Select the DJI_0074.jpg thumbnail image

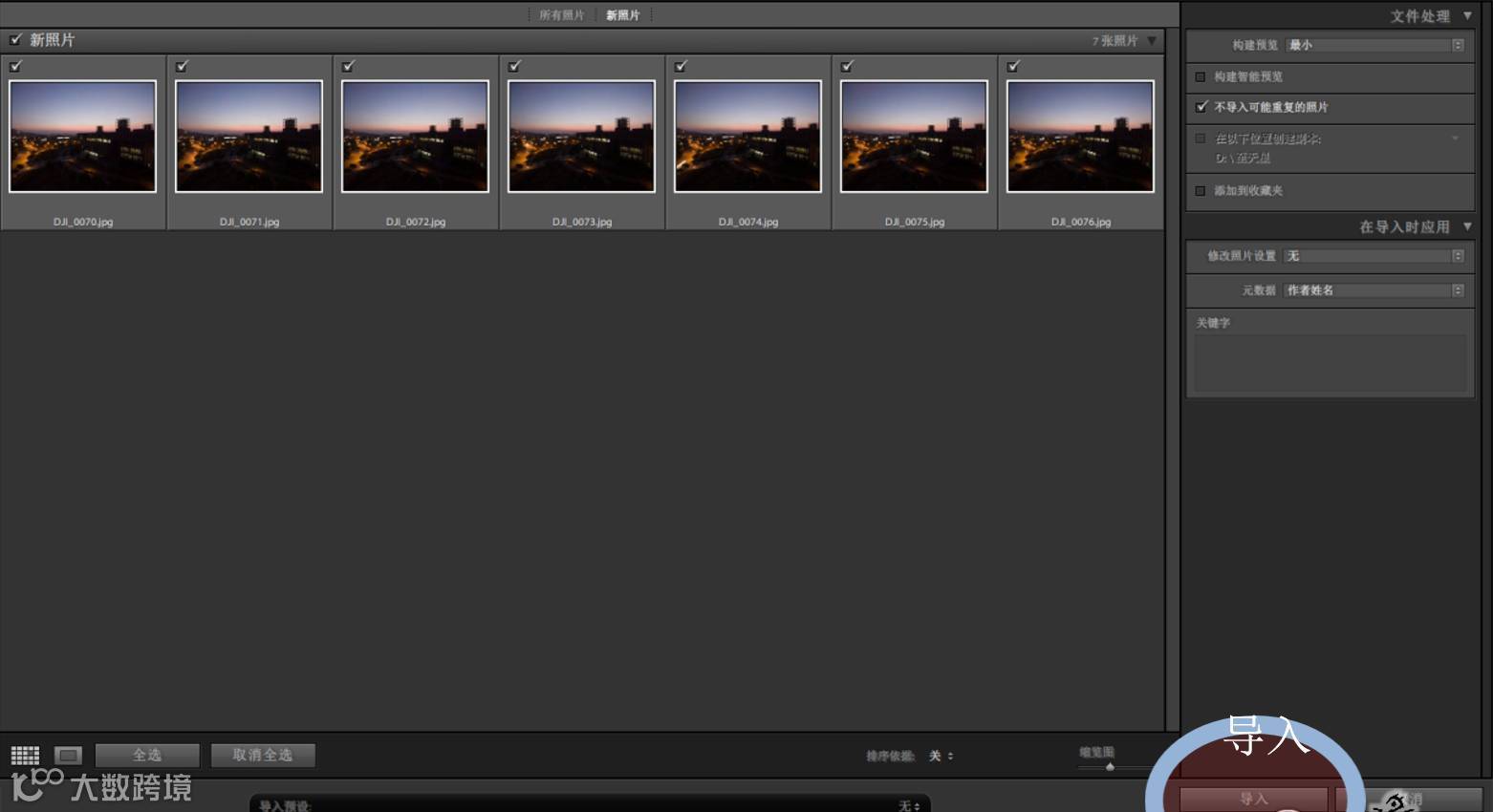(x=747, y=137)
